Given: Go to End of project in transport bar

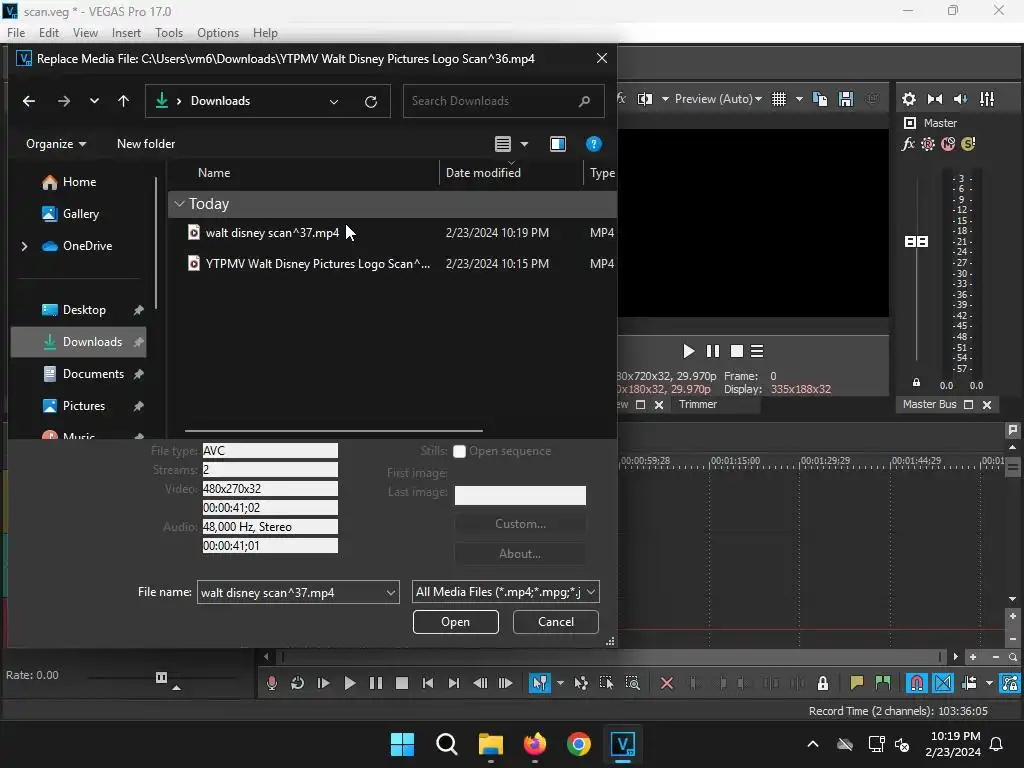Looking at the screenshot, I should pyautogui.click(x=453, y=683).
